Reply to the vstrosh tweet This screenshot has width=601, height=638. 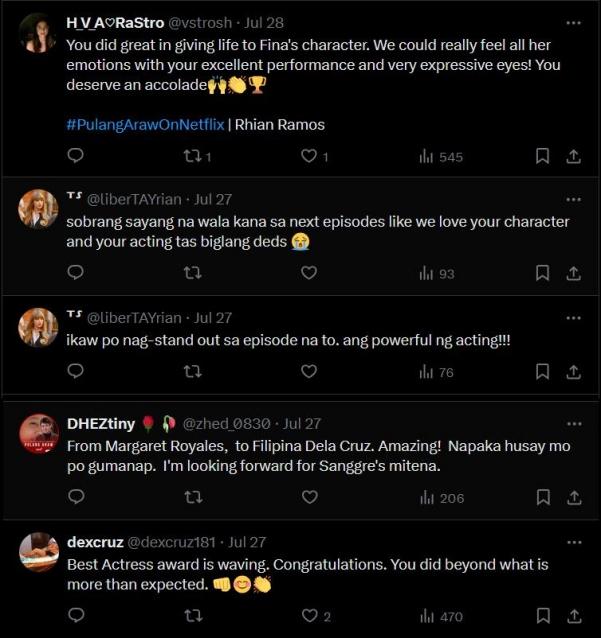[x=75, y=156]
